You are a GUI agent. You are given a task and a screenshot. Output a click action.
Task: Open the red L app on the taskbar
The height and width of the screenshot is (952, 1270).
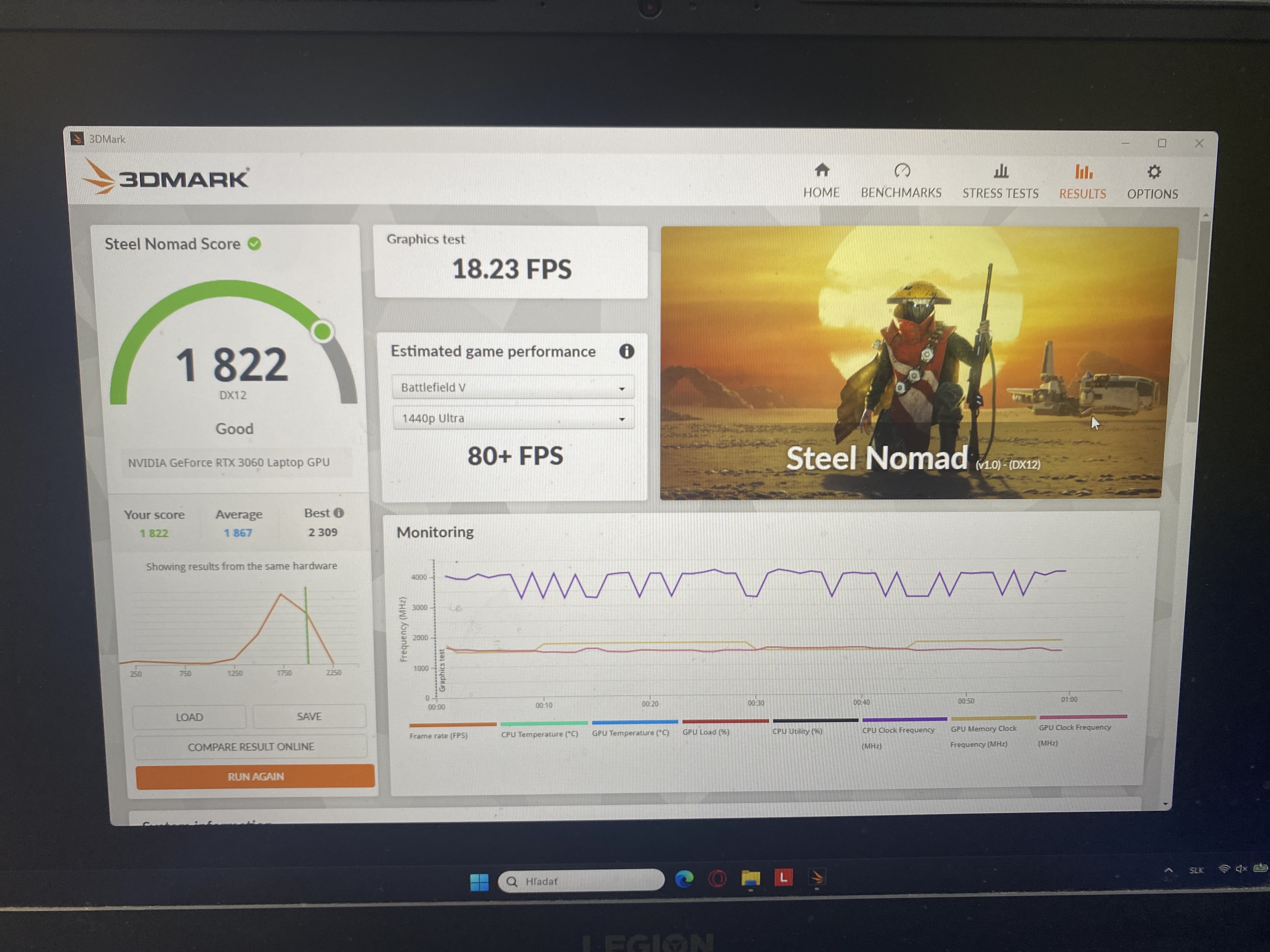pos(783,877)
